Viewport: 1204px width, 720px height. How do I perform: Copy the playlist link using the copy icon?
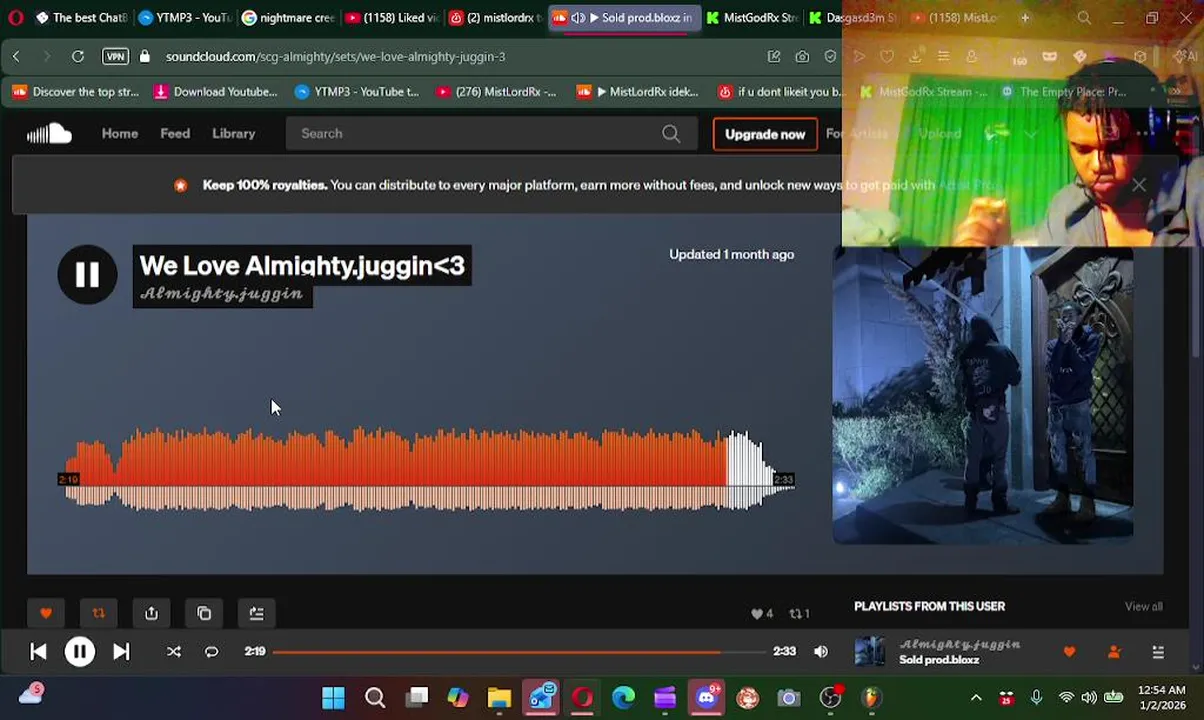coord(204,613)
